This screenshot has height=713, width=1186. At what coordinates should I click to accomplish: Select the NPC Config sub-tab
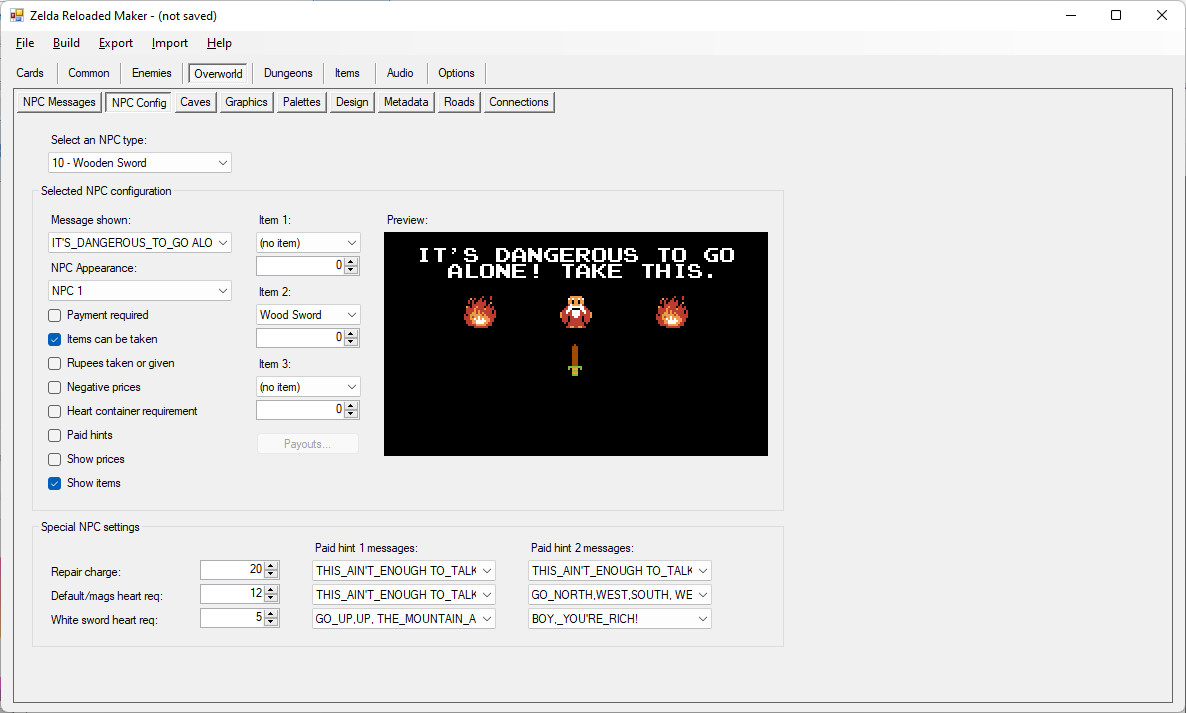coord(139,102)
